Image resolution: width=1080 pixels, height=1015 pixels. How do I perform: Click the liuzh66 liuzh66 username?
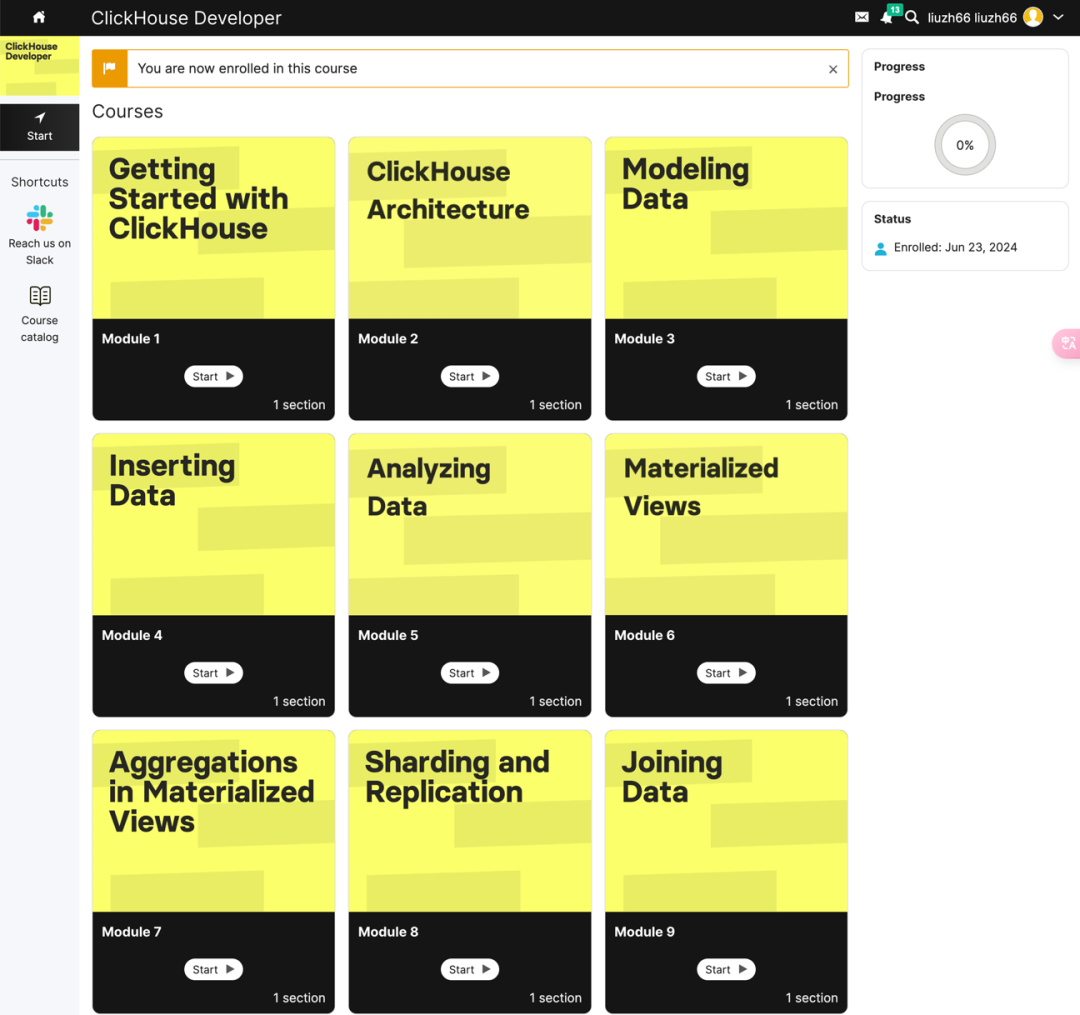972,18
